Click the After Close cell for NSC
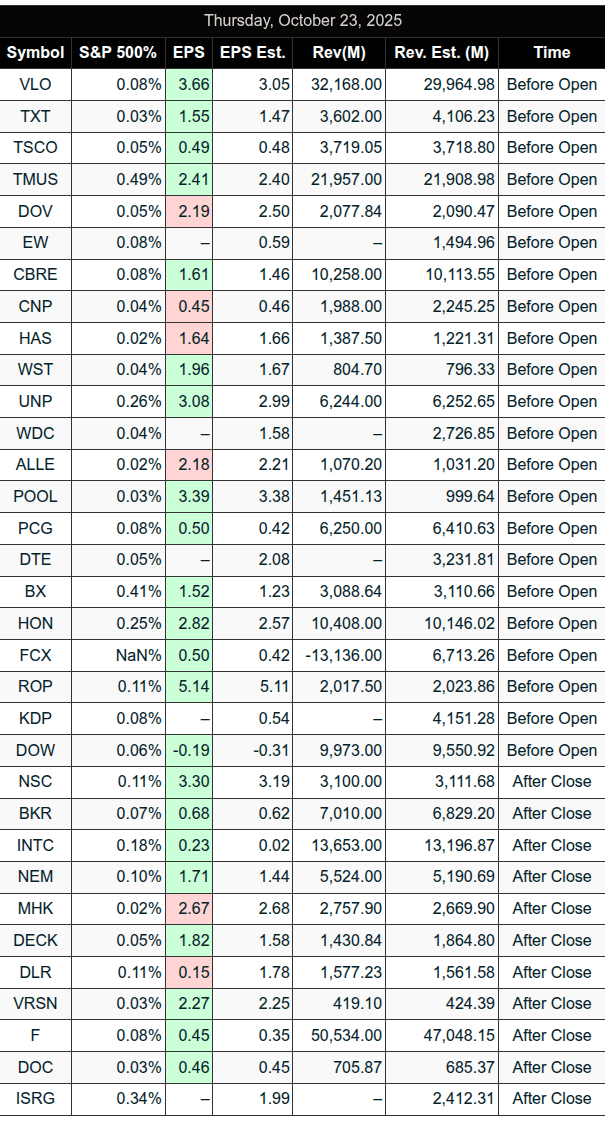This screenshot has width=605, height=1123. click(x=551, y=781)
